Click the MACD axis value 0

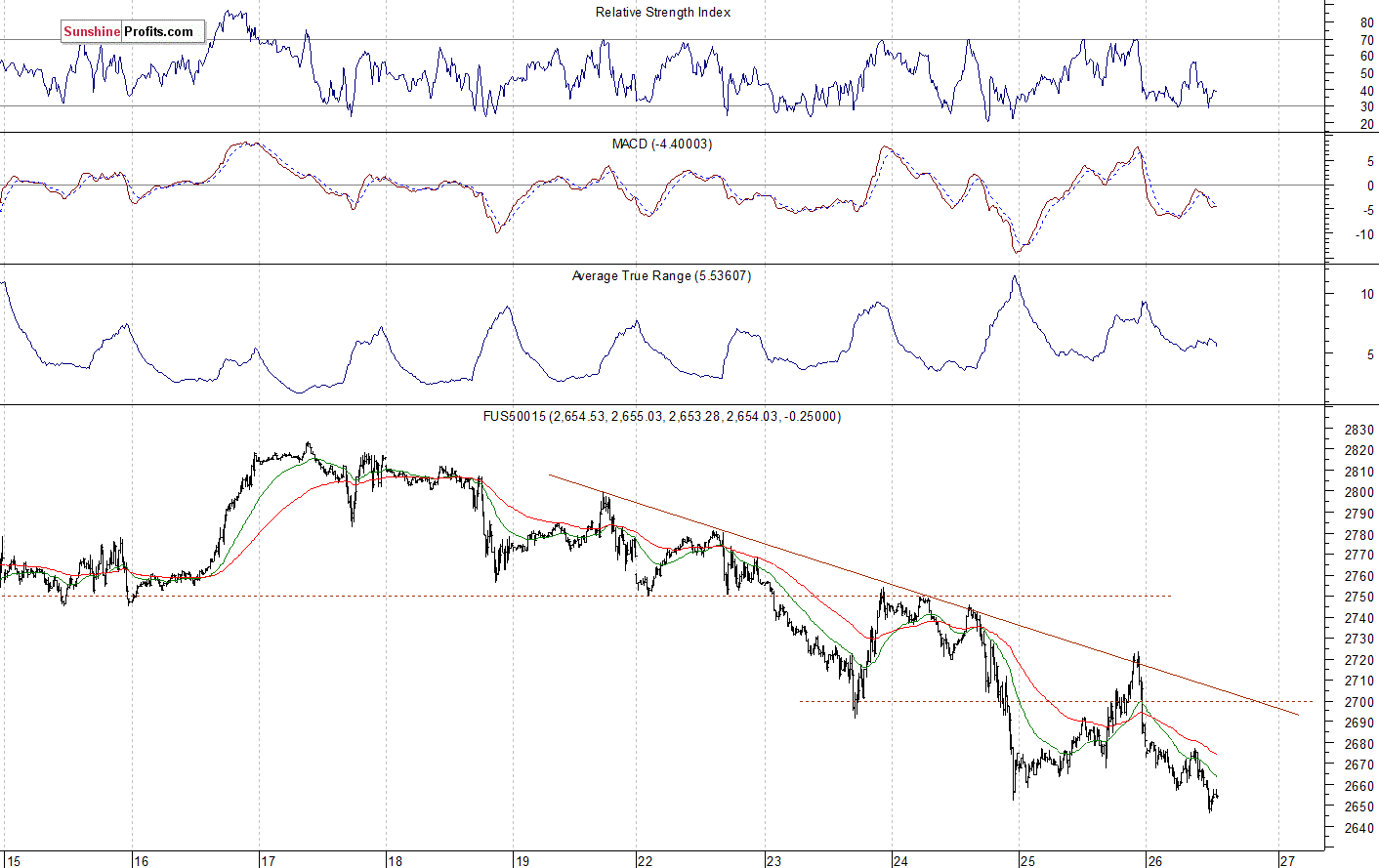(1371, 186)
